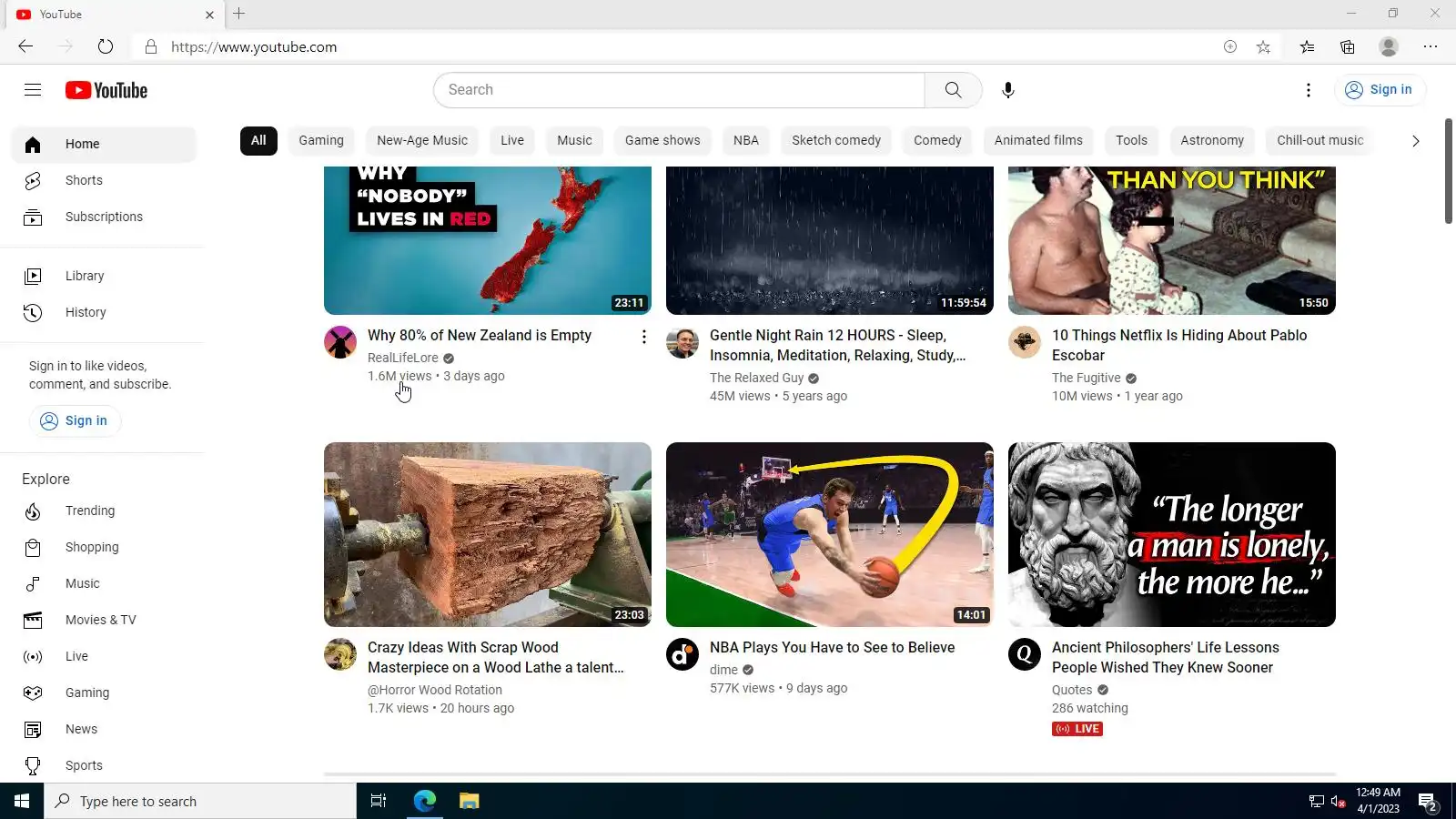Image resolution: width=1456 pixels, height=819 pixels.
Task: Click the page vertical scrollbar
Action: 1449,171
